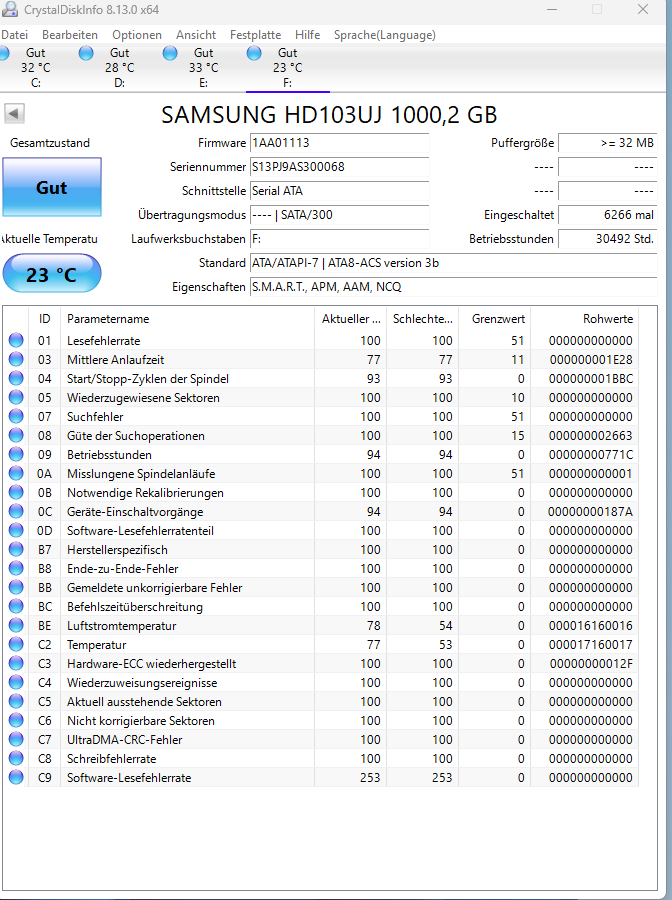Image resolution: width=672 pixels, height=900 pixels.
Task: Click the Grenzwert column header
Action: [495, 319]
